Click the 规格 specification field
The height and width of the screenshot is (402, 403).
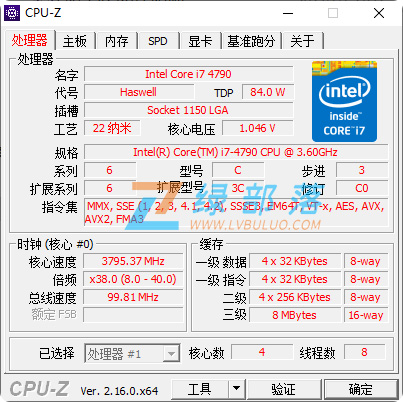(236, 152)
